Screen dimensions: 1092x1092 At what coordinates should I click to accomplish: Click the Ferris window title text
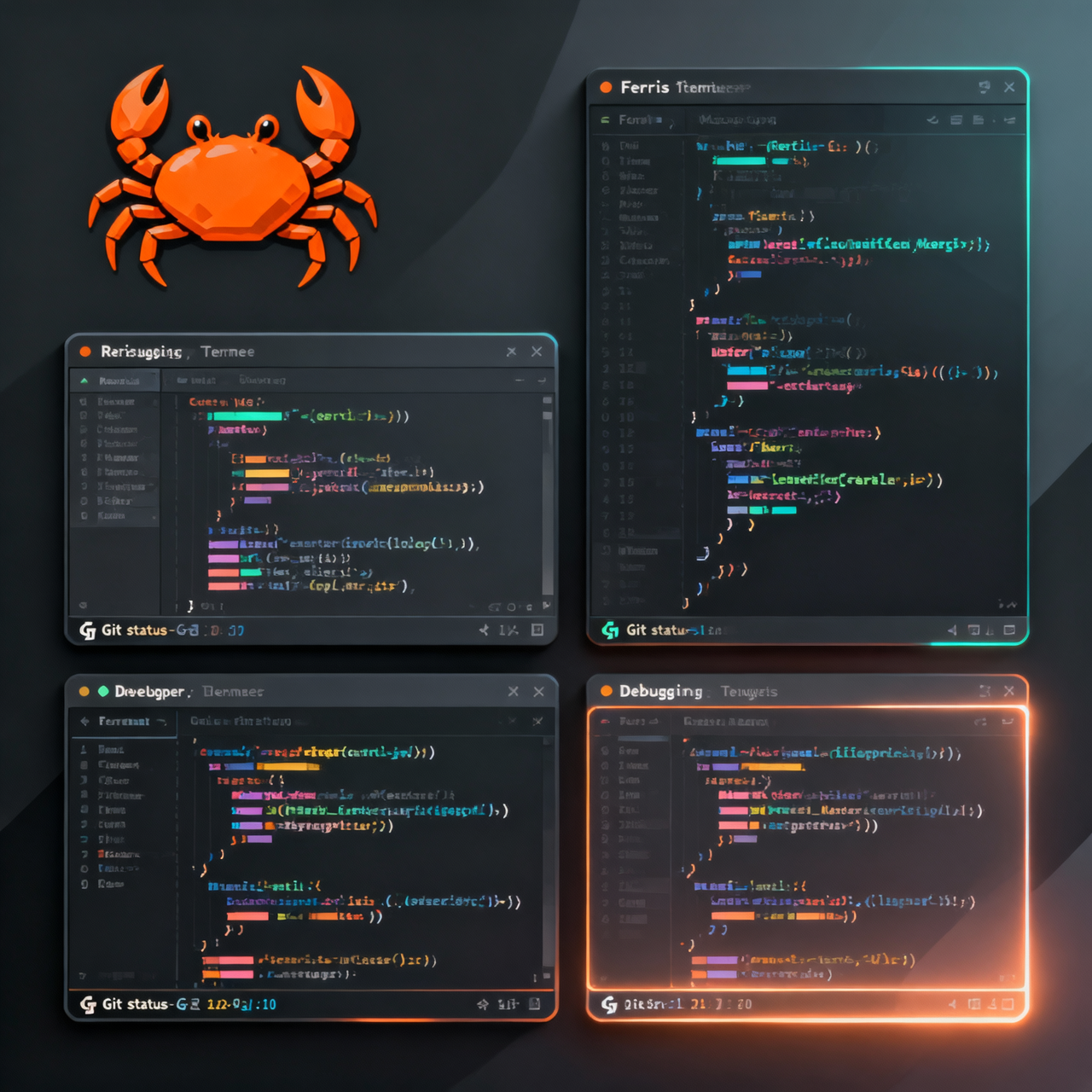click(x=685, y=87)
